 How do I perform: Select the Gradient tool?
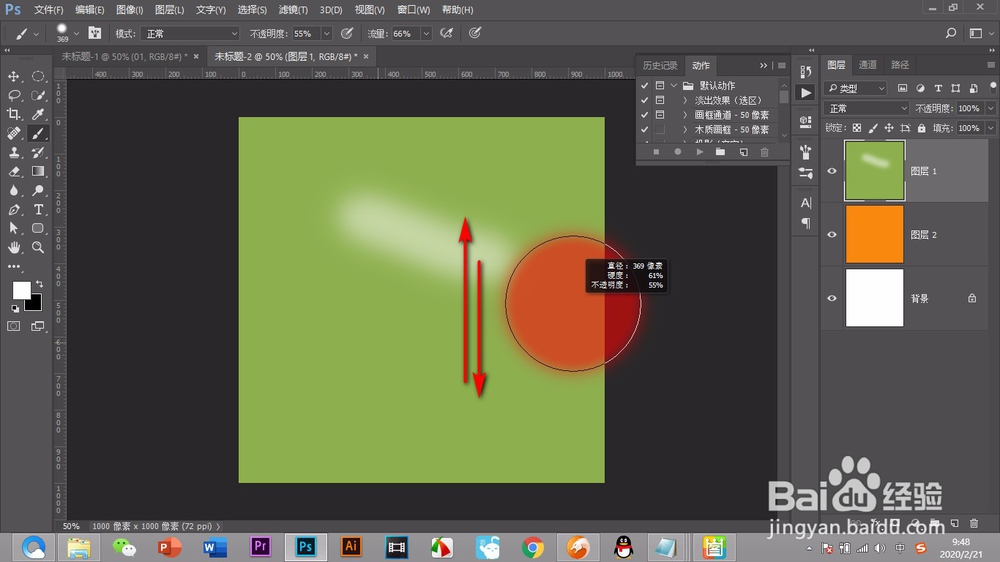[38, 172]
